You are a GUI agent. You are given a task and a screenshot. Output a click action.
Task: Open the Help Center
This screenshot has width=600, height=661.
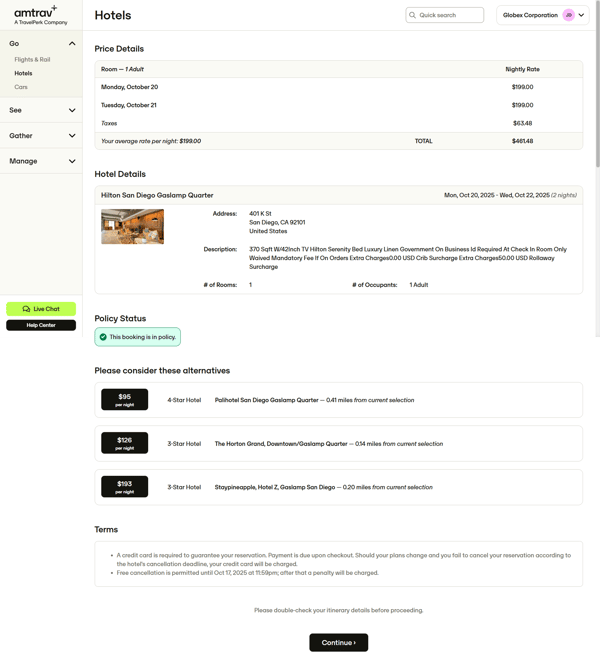(41, 325)
